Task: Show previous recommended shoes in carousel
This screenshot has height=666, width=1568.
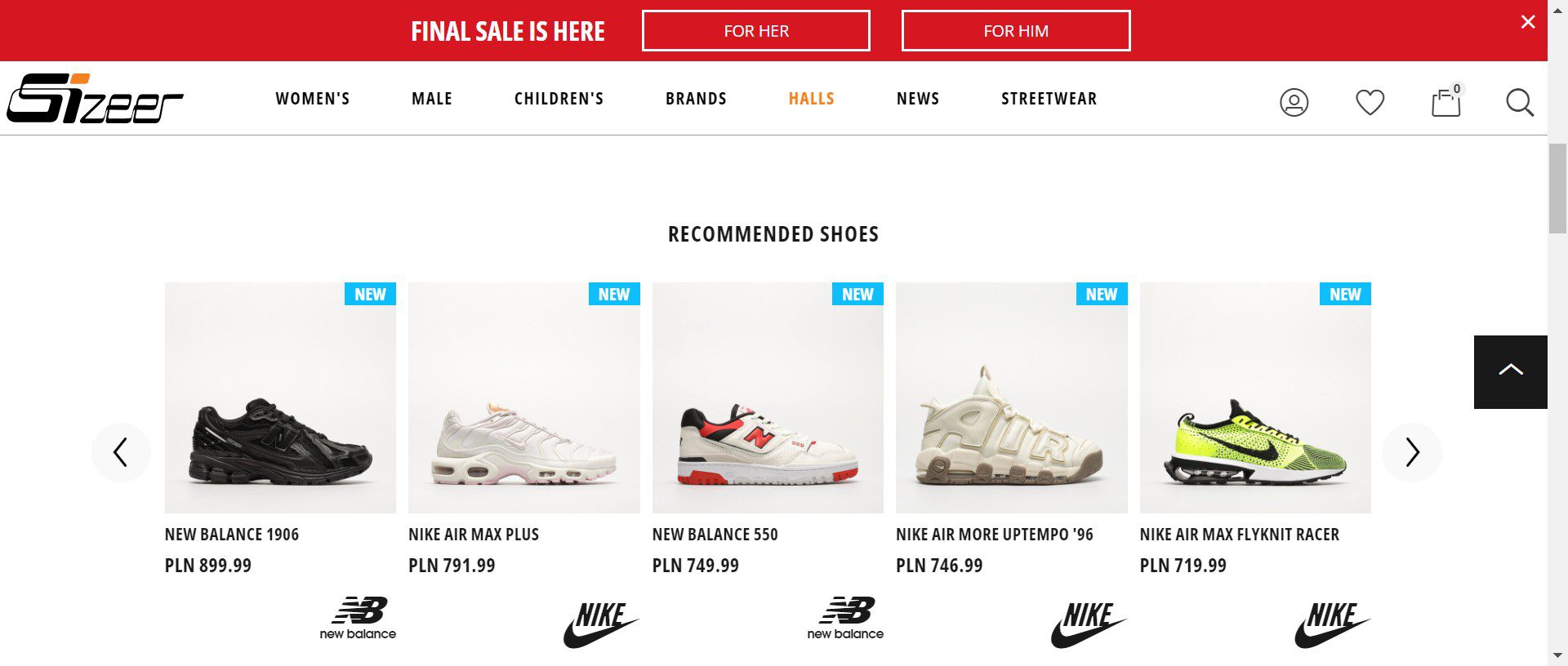Action: (x=121, y=452)
